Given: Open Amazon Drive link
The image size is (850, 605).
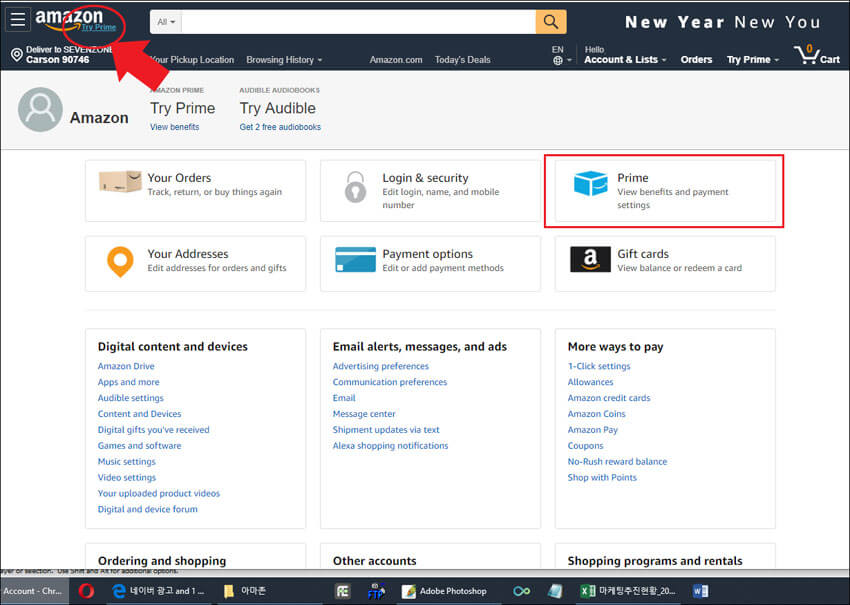Looking at the screenshot, I should click(x=126, y=366).
